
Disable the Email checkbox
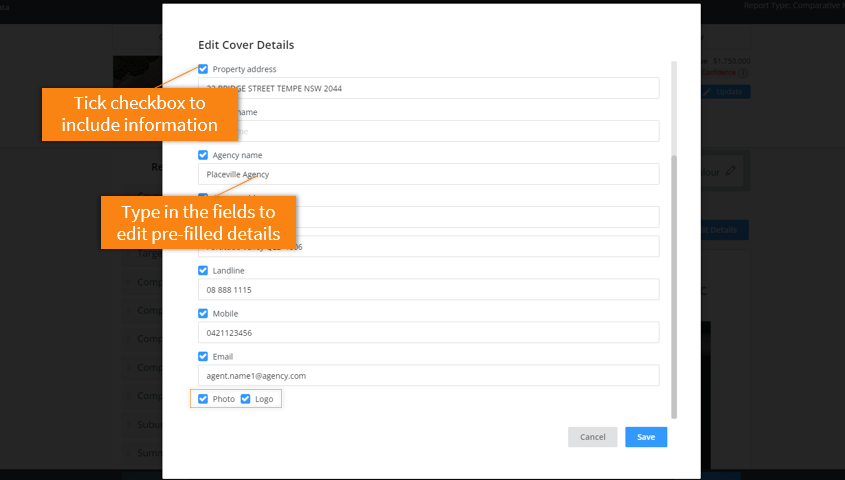[x=203, y=357]
